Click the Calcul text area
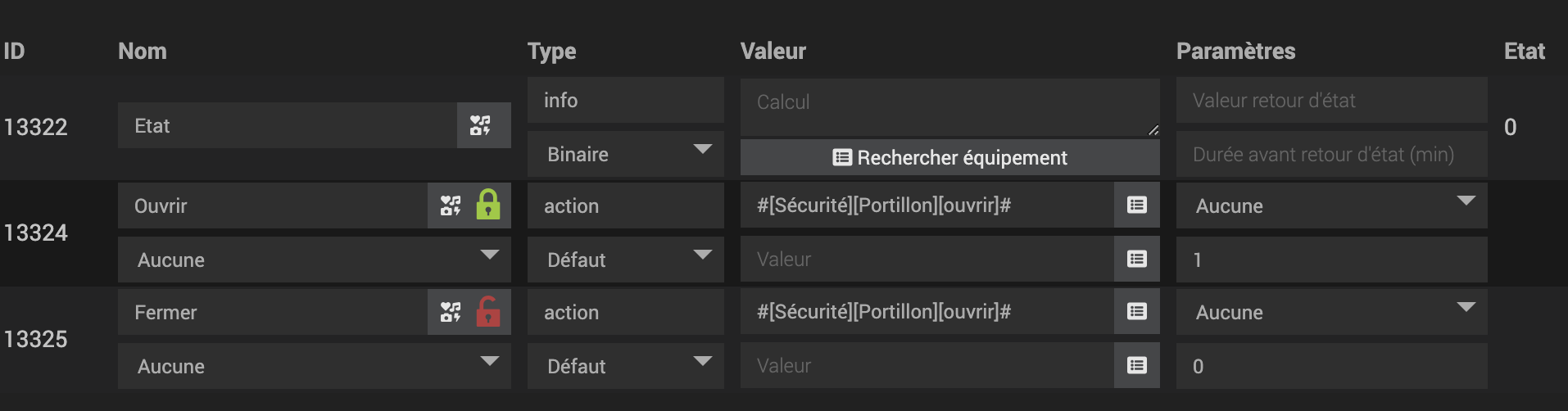This screenshot has width=1568, height=411. pos(949,106)
